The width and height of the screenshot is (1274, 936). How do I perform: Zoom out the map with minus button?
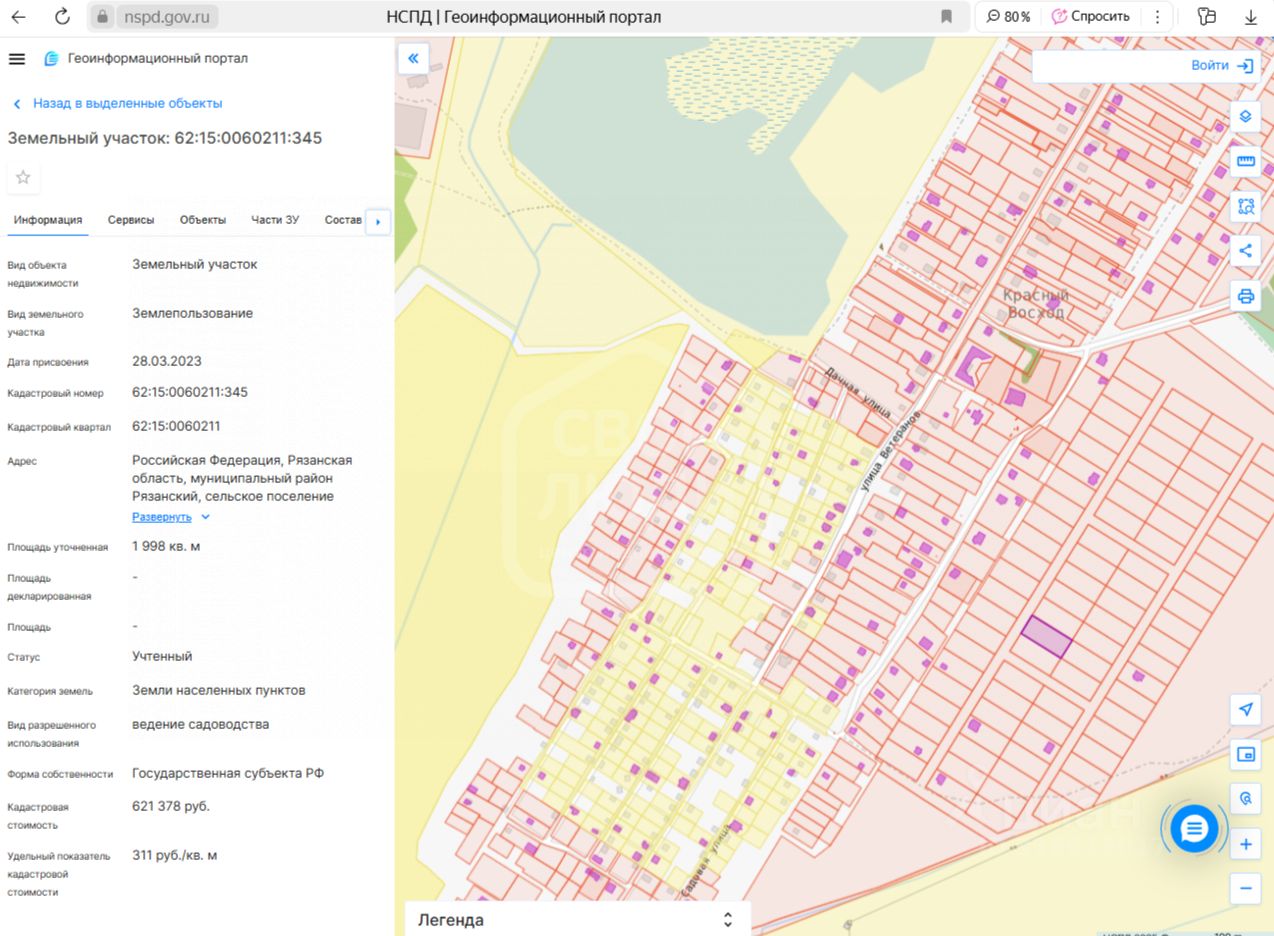pyautogui.click(x=1245, y=888)
